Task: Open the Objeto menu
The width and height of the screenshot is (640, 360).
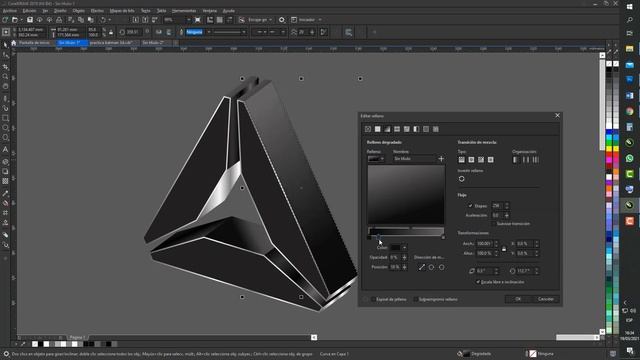Action: pos(78,11)
